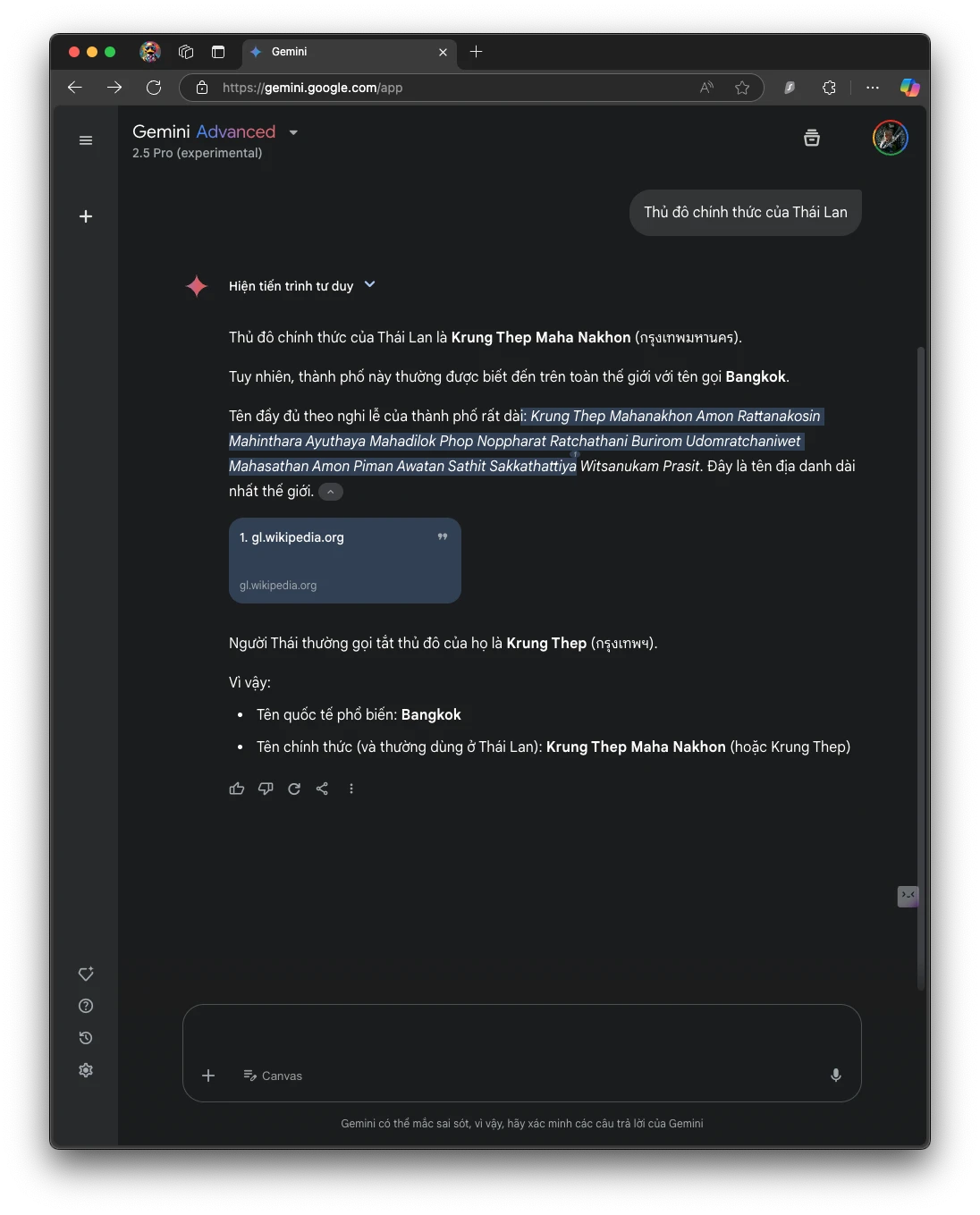The height and width of the screenshot is (1215, 980).
Task: Open the Google account avatar
Action: point(891,138)
